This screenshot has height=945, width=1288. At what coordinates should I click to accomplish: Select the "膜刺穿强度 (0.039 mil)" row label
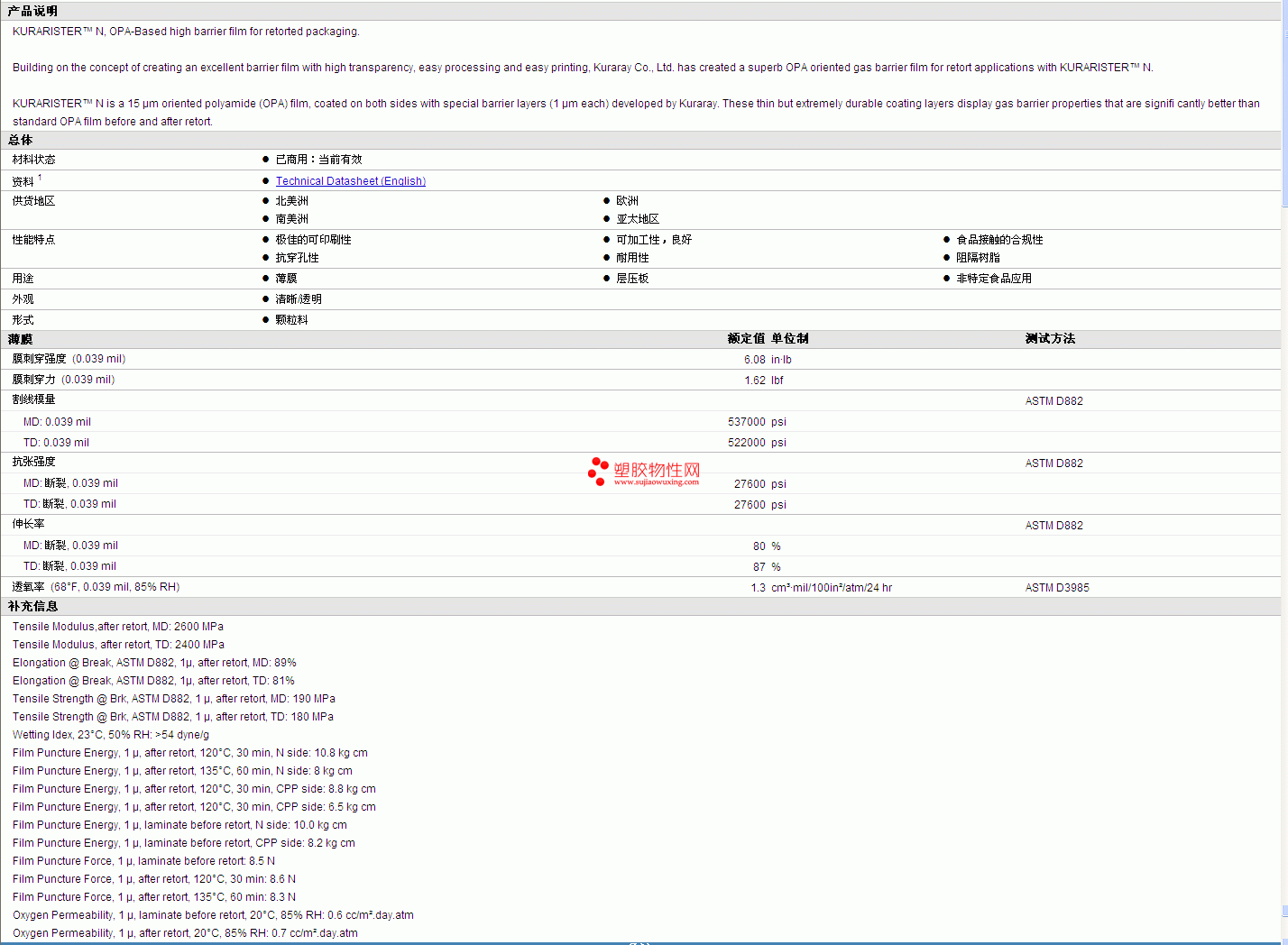pos(69,359)
